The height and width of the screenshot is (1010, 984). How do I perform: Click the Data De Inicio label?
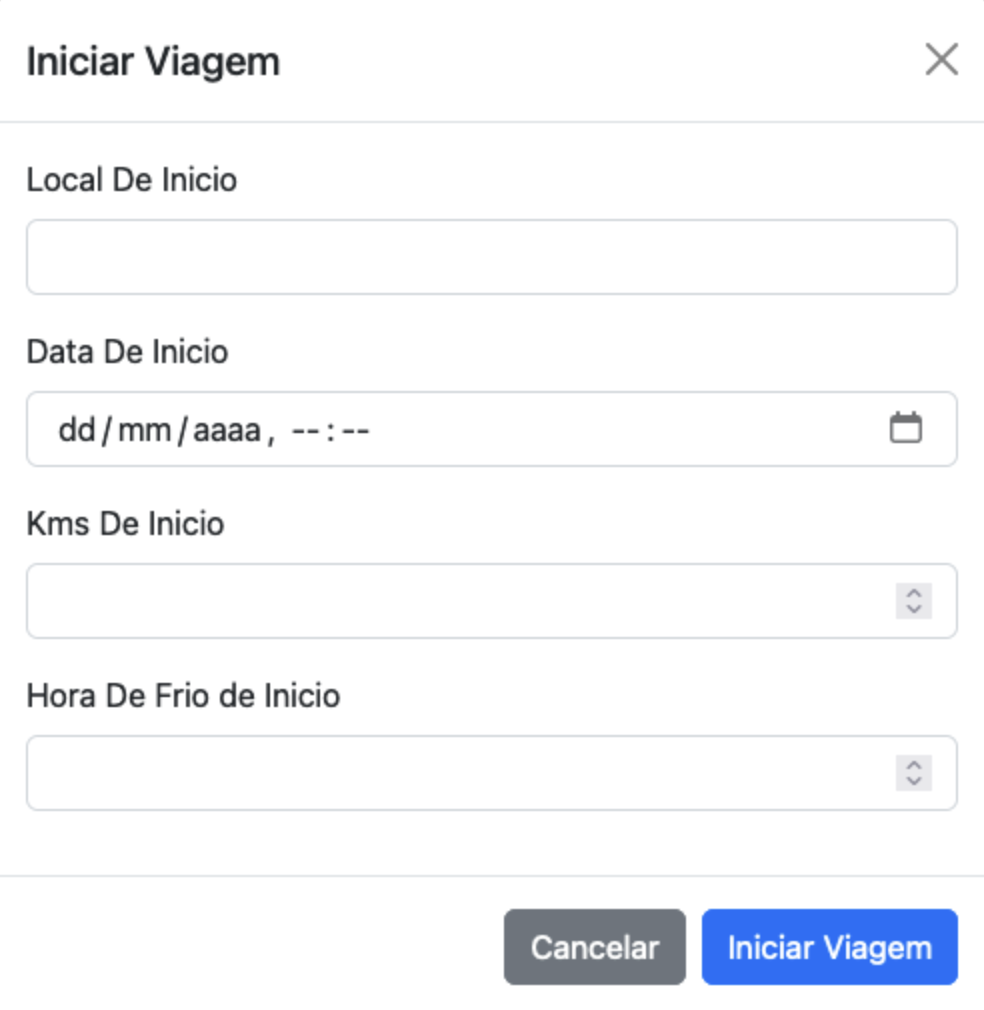coord(128,352)
